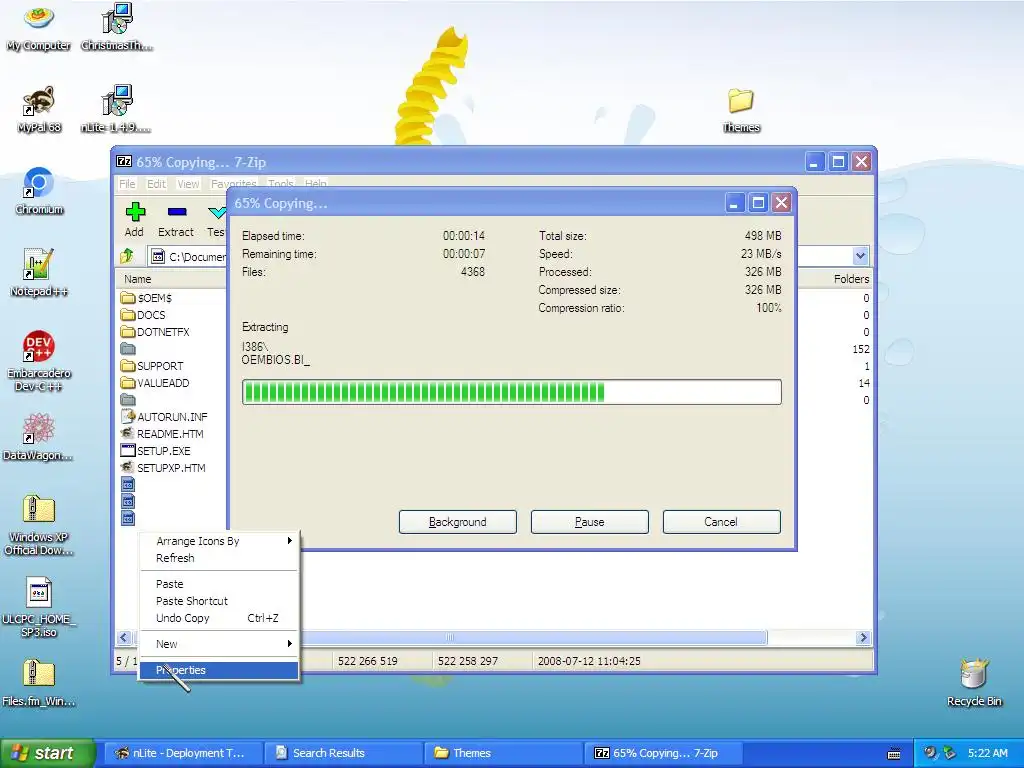Viewport: 1024px width, 768px height.
Task: Select the DataWagon desktop shortcut
Action: pyautogui.click(x=39, y=438)
